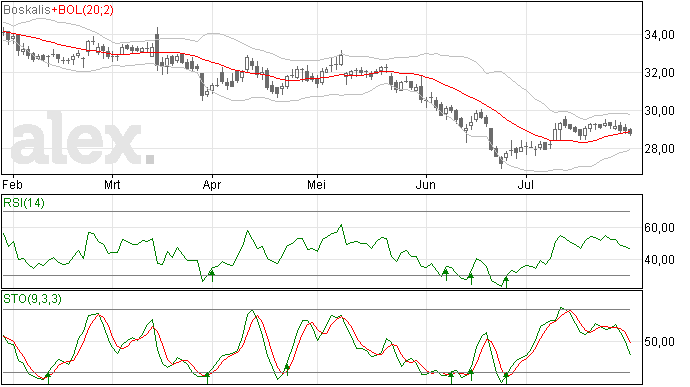Image resolution: width=690 pixels, height=387 pixels.
Task: Click the Mrt month label on axis
Action: click(x=112, y=184)
